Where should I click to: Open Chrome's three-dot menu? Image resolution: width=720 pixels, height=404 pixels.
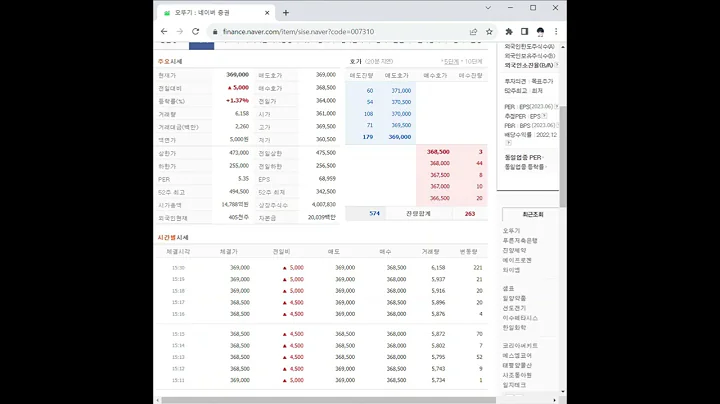(x=556, y=32)
